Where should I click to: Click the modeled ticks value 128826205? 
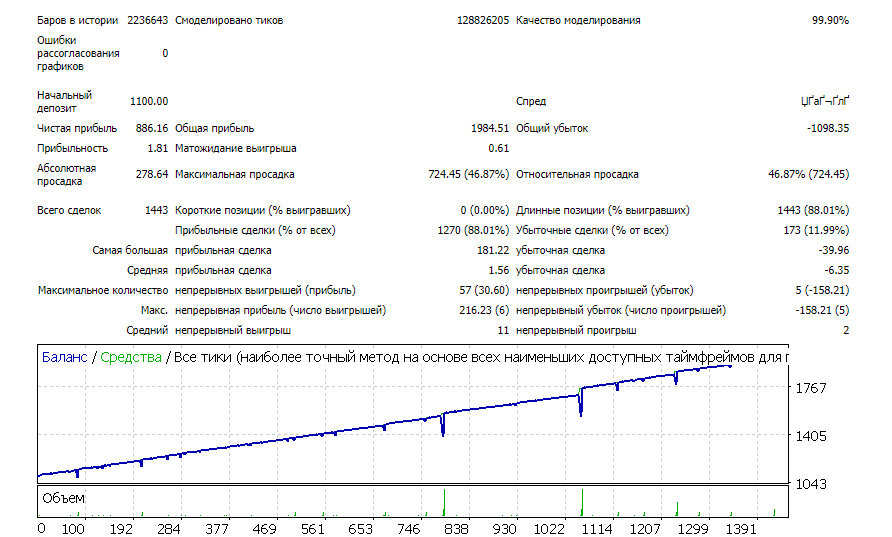(x=483, y=20)
